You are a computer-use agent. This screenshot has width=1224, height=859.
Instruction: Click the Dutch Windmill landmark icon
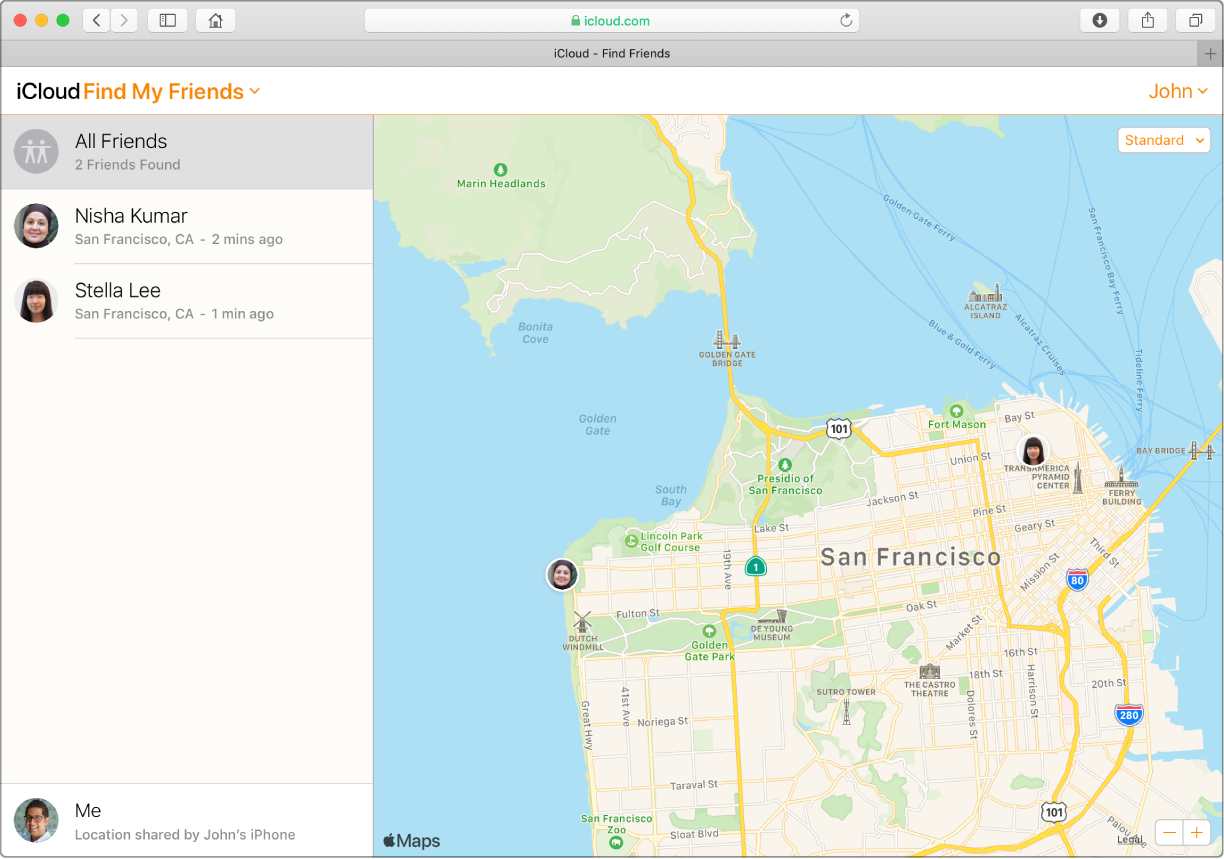click(583, 622)
